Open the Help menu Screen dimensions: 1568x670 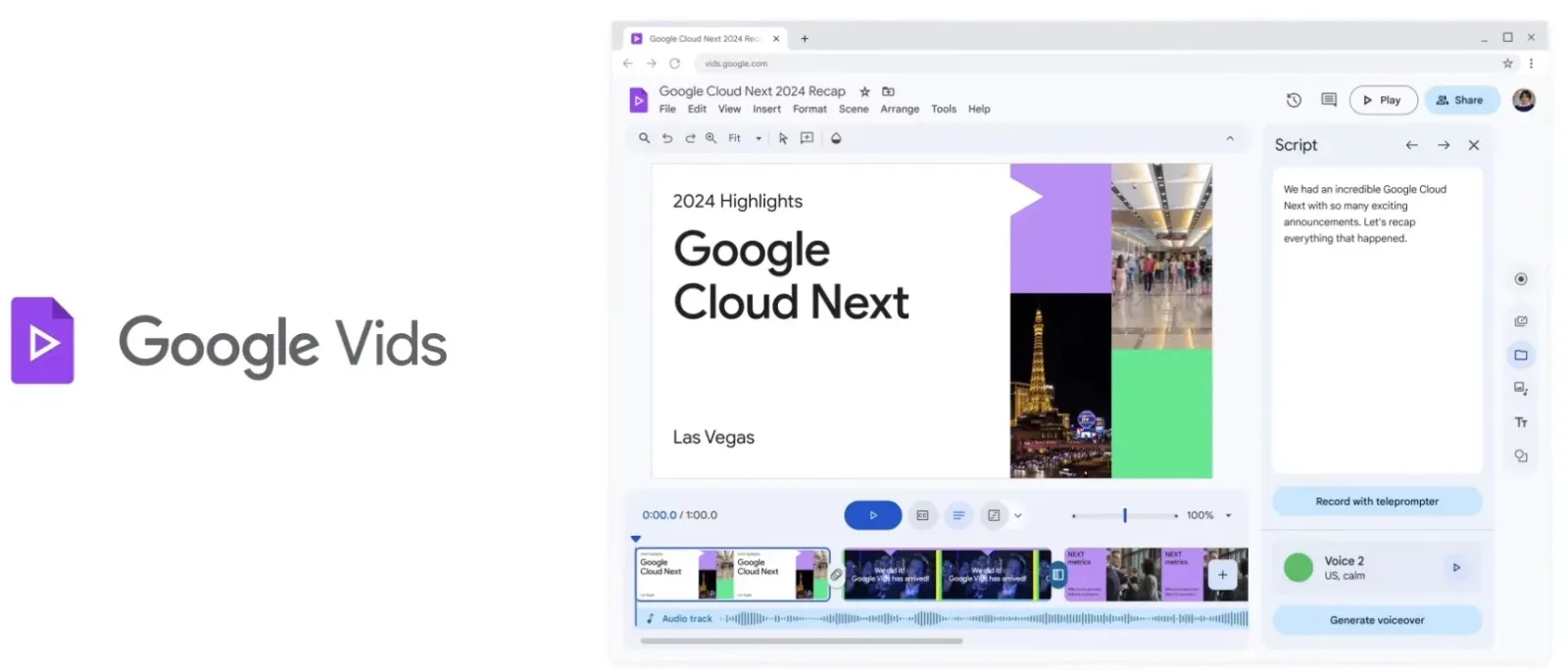tap(979, 109)
